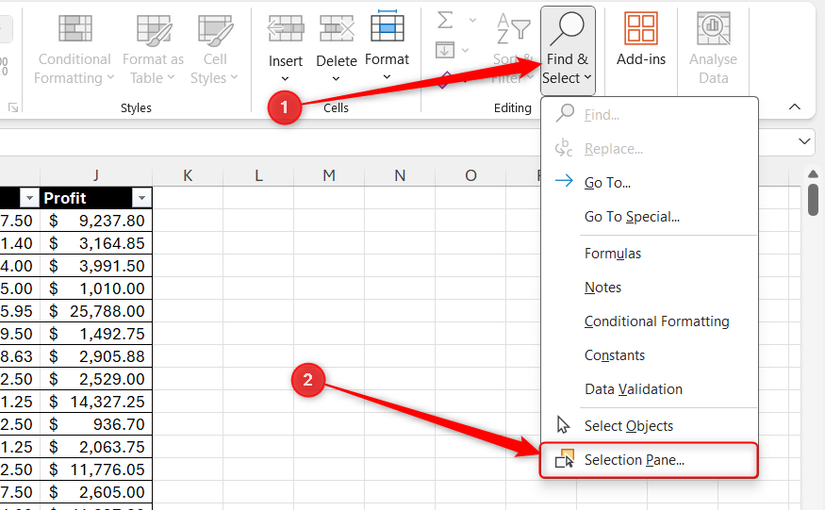Click the Profit header cell

[x=96, y=198]
